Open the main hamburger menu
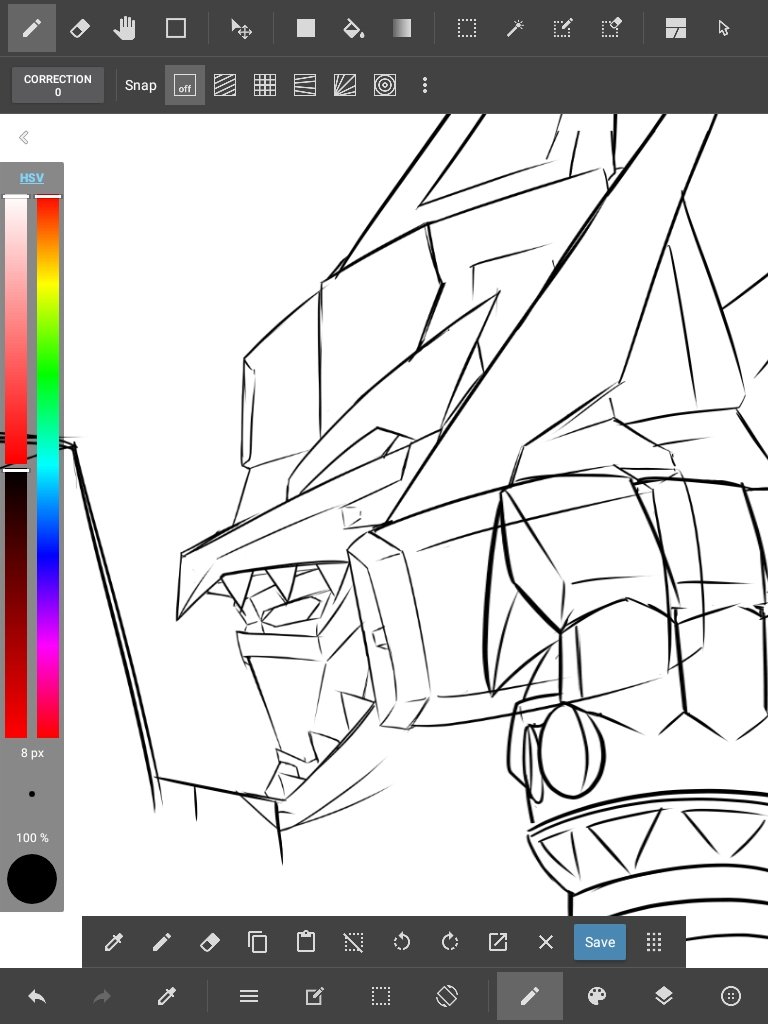The width and height of the screenshot is (768, 1024). [249, 996]
